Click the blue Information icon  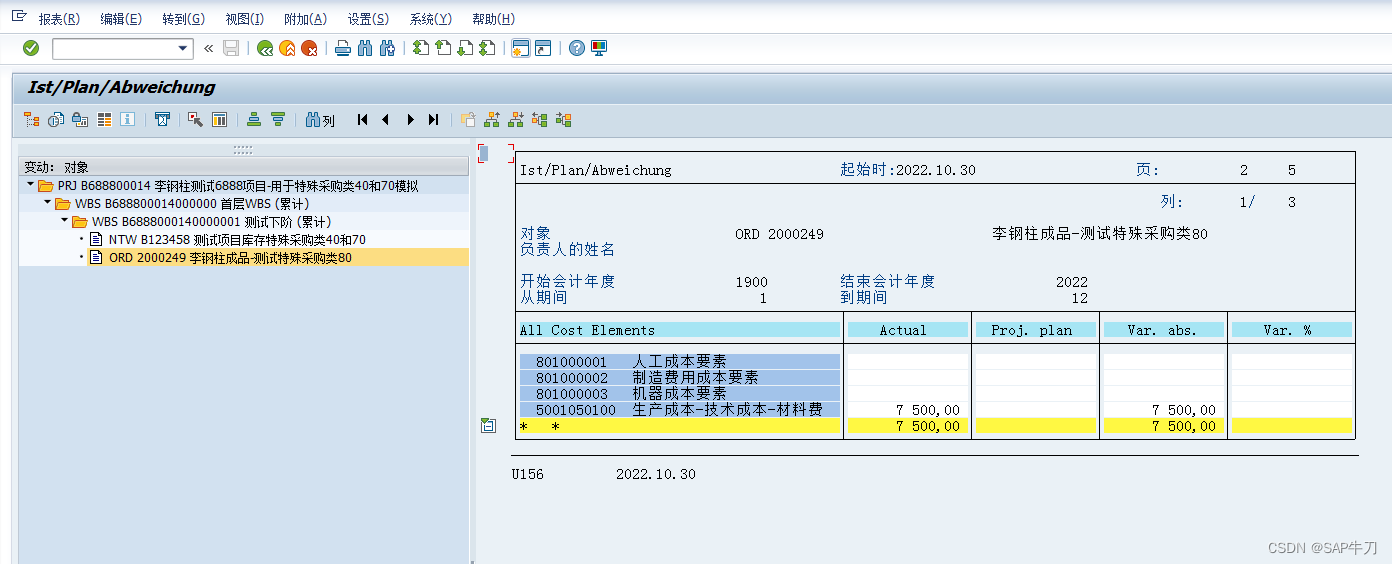tap(128, 120)
